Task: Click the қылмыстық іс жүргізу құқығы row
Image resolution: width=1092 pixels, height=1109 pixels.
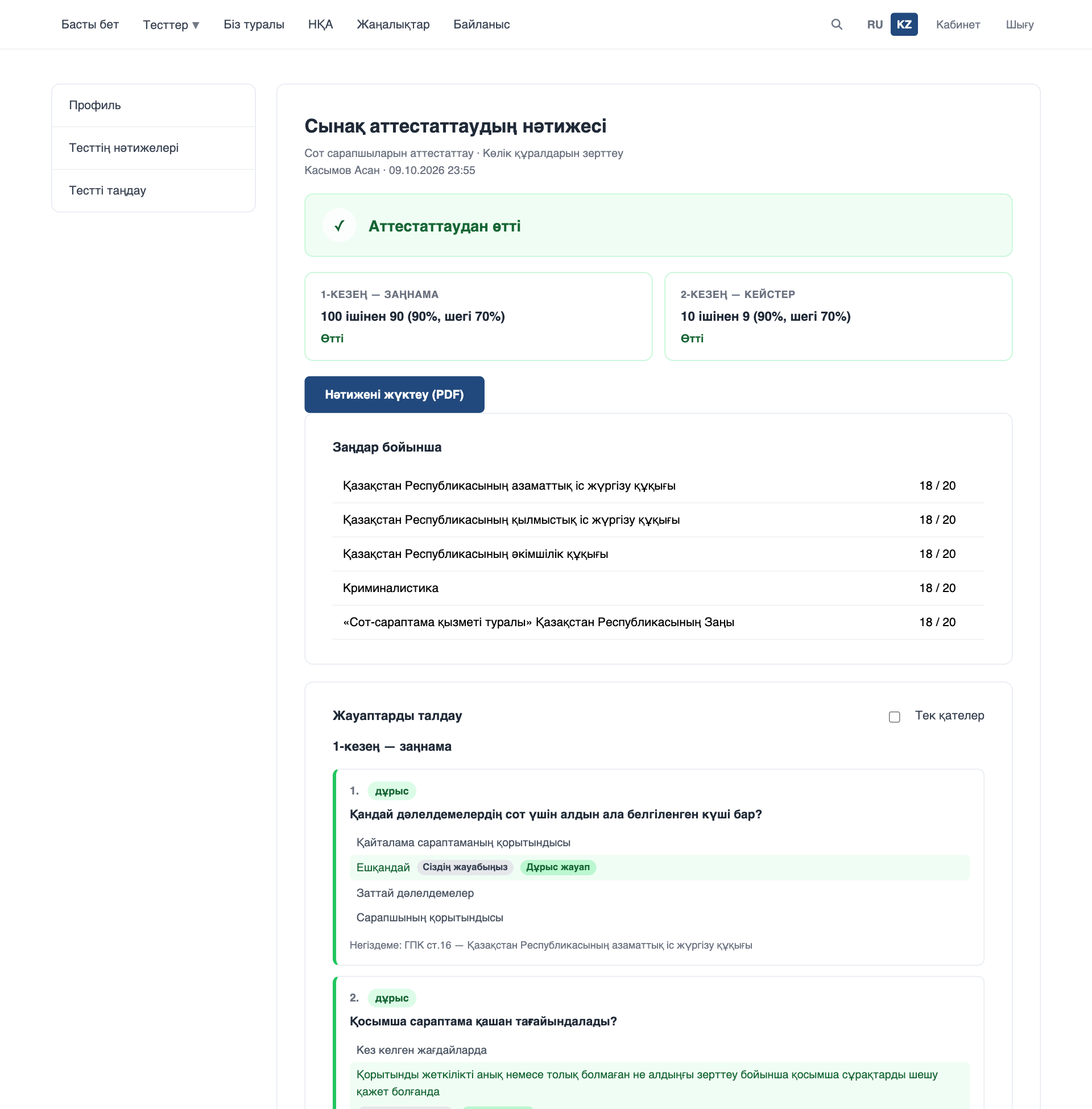Action: [x=658, y=520]
